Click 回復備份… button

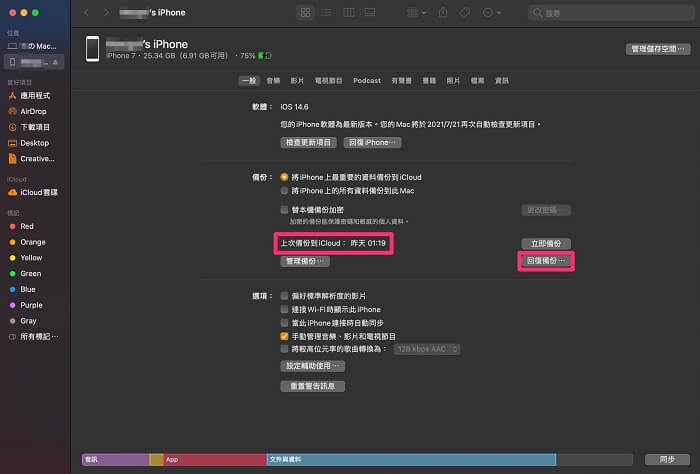tap(546, 261)
